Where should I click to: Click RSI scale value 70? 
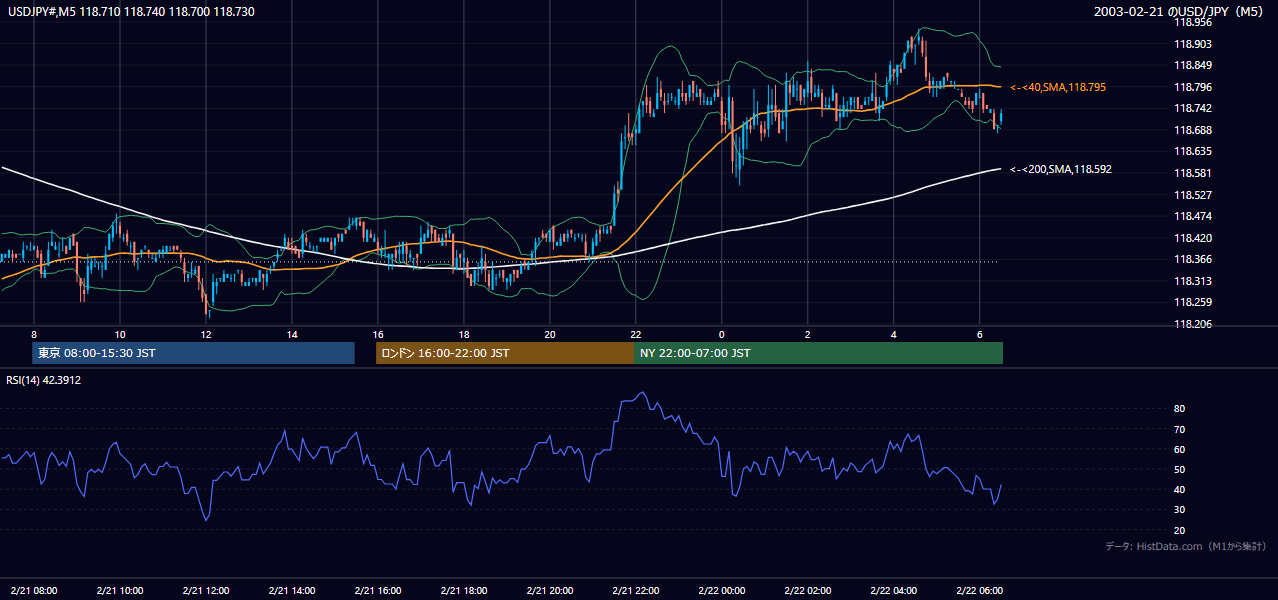tap(1180, 429)
